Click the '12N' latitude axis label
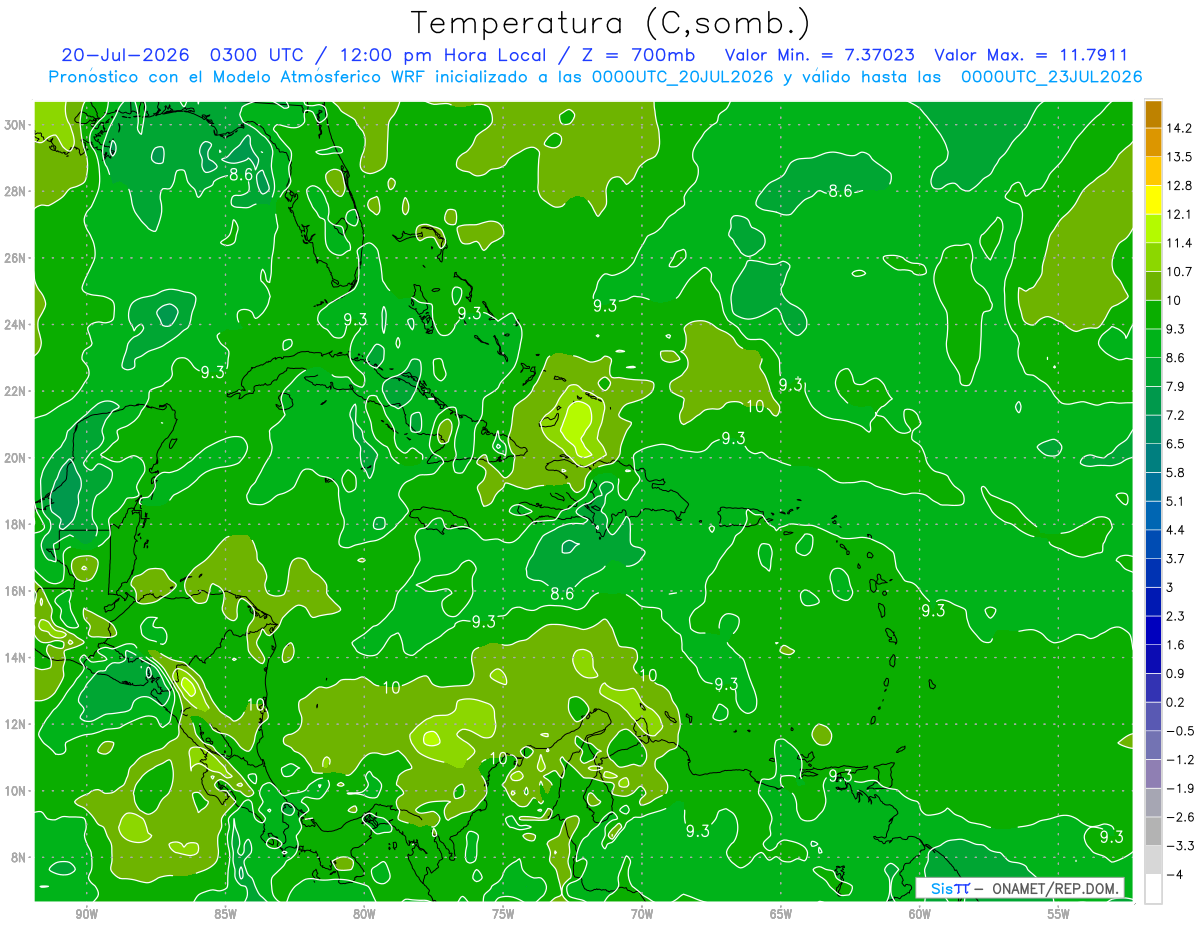Image resolution: width=1200 pixels, height=927 pixels. pyautogui.click(x=16, y=724)
